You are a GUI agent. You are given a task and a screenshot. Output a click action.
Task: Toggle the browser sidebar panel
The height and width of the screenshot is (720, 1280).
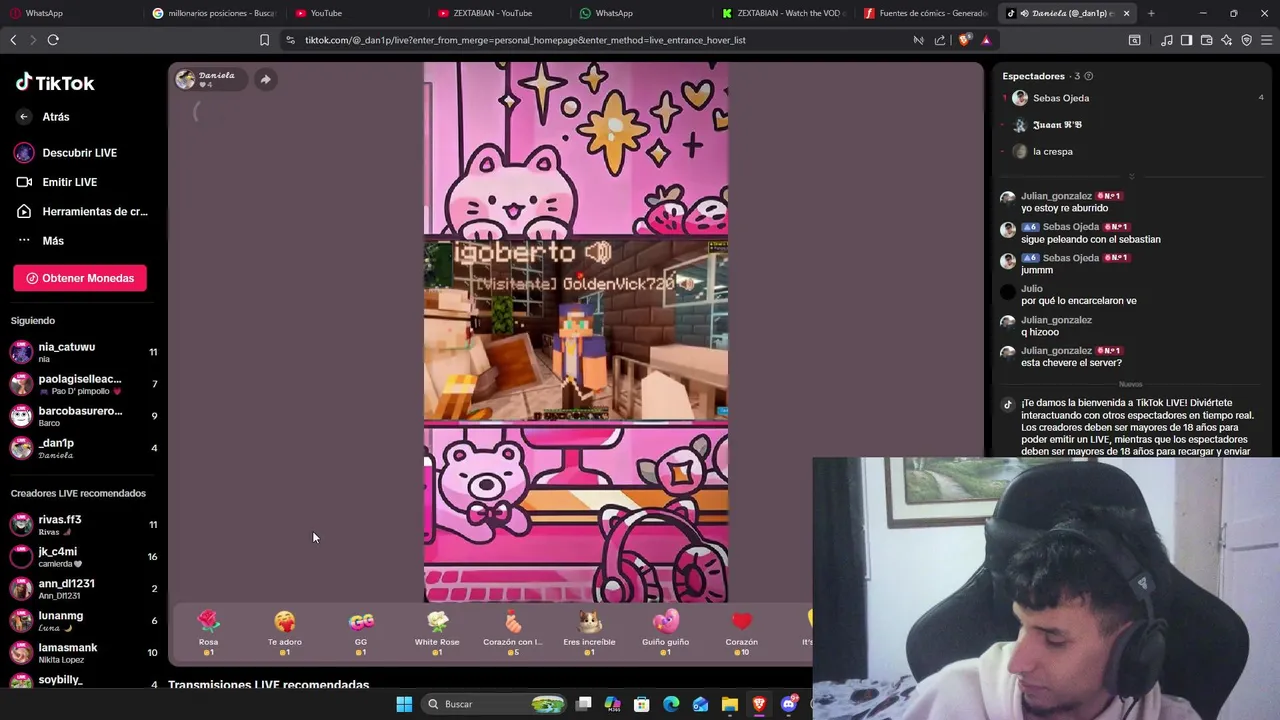[1186, 40]
